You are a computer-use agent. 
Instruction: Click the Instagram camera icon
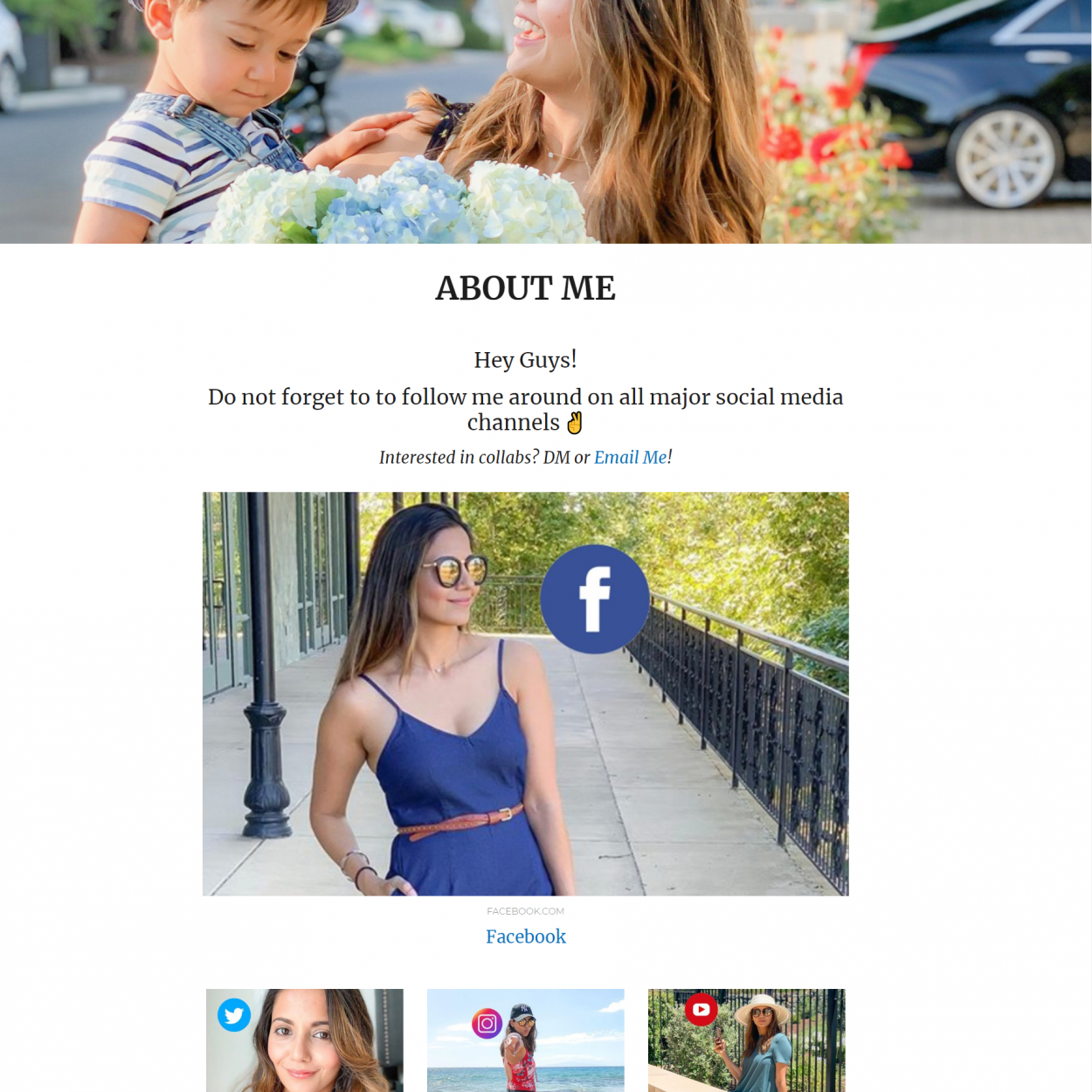click(487, 1023)
